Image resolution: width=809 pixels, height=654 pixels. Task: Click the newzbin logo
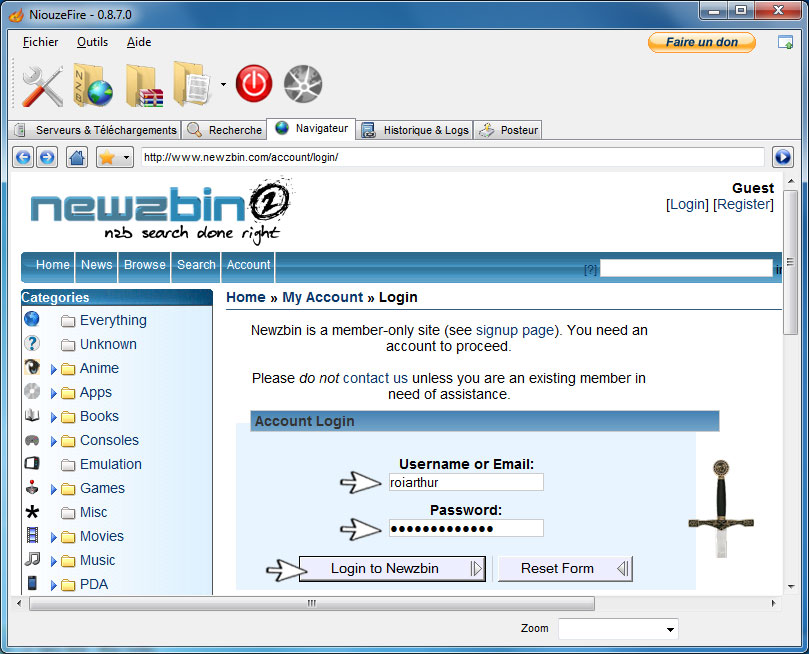(161, 211)
